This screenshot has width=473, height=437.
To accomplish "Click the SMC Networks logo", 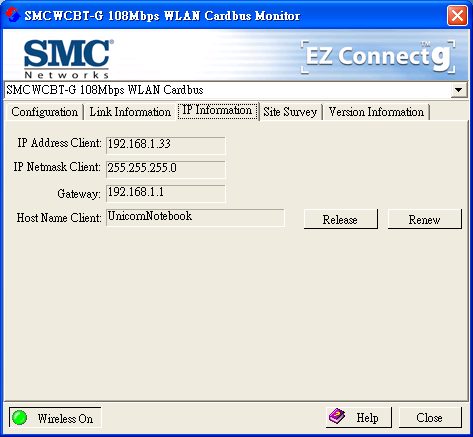I will 69,59.
